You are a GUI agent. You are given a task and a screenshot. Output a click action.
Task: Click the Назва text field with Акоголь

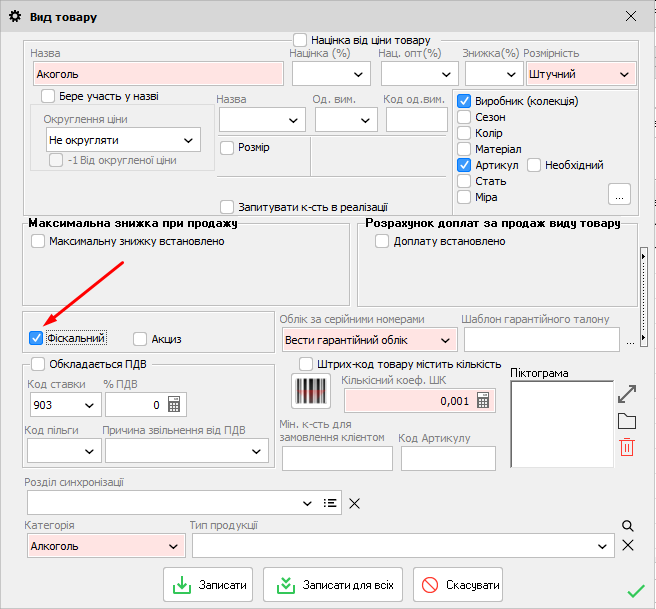(158, 74)
